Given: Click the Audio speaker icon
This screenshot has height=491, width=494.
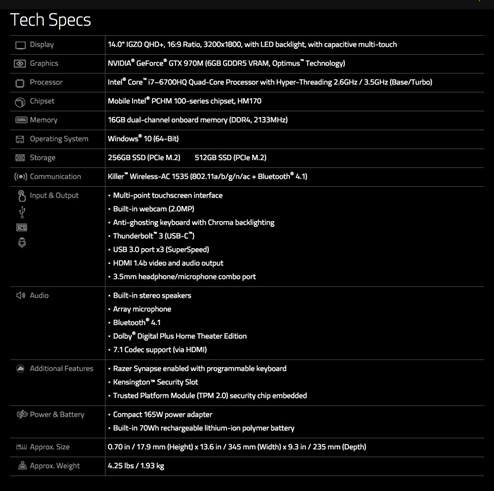Looking at the screenshot, I should coord(20,295).
